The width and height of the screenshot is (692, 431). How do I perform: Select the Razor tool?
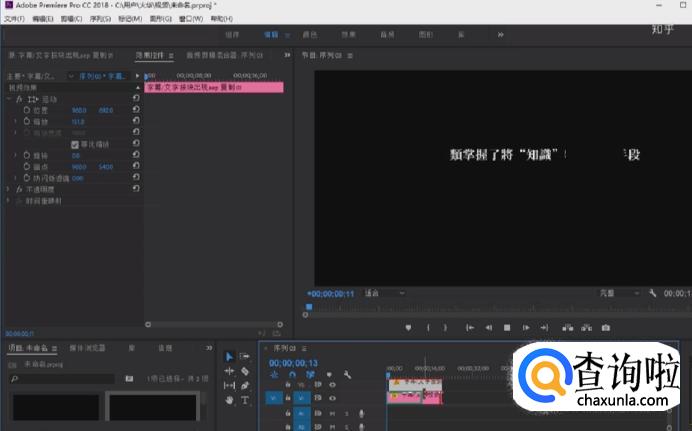click(x=245, y=371)
